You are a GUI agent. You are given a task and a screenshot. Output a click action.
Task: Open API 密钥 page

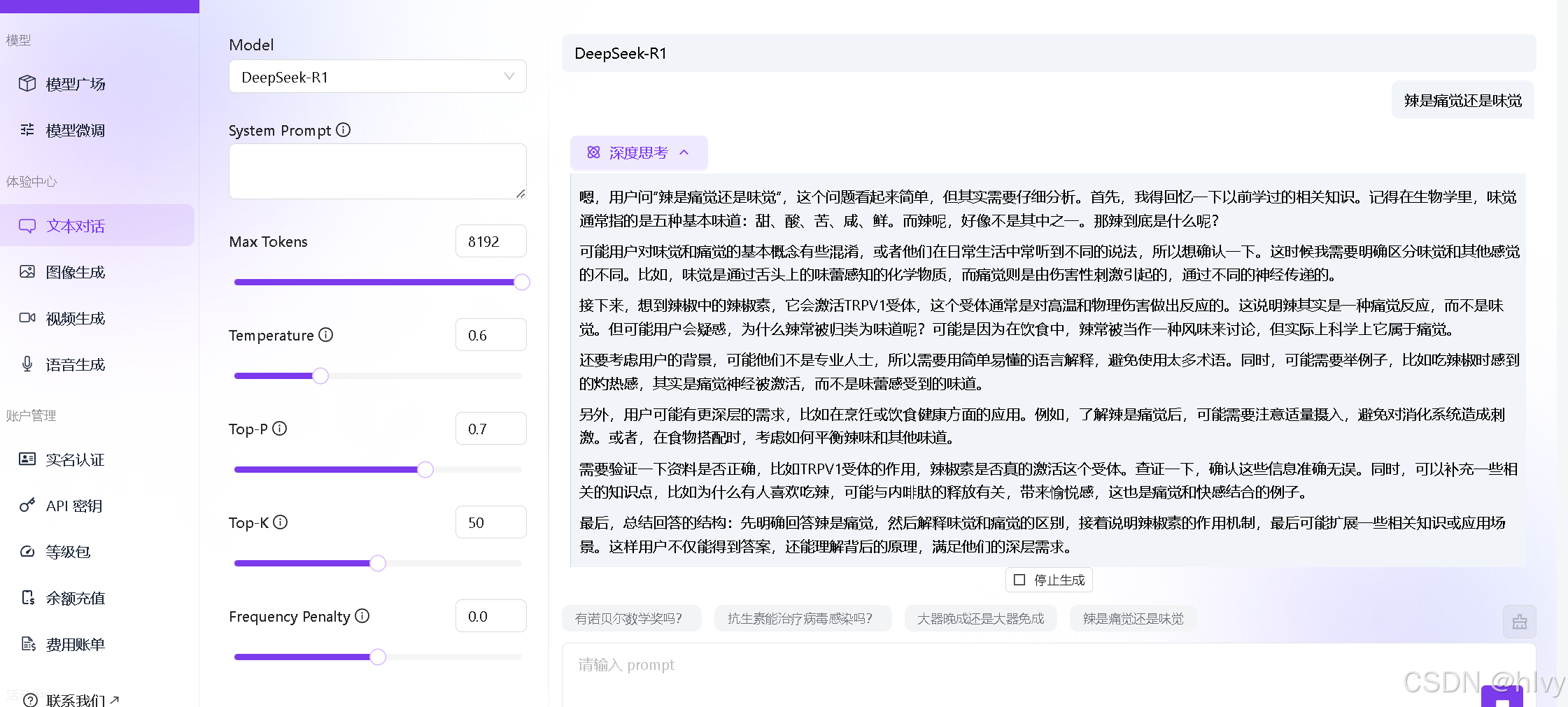pyautogui.click(x=74, y=506)
